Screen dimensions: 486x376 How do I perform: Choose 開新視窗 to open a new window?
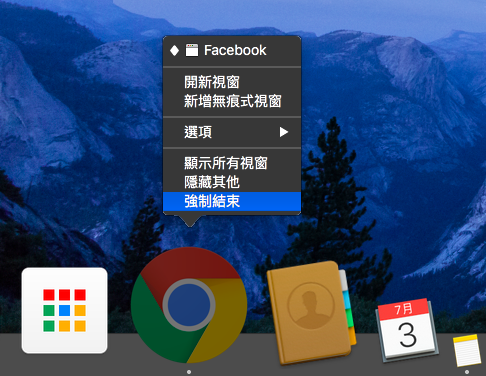click(232, 82)
